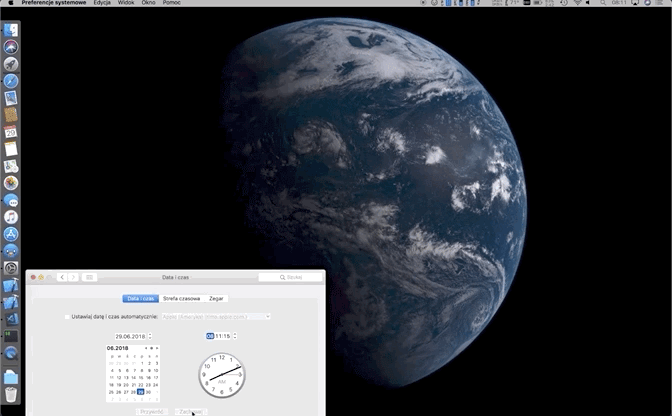Open the Trash in the Dock
This screenshot has width=672, height=416.
point(11,394)
